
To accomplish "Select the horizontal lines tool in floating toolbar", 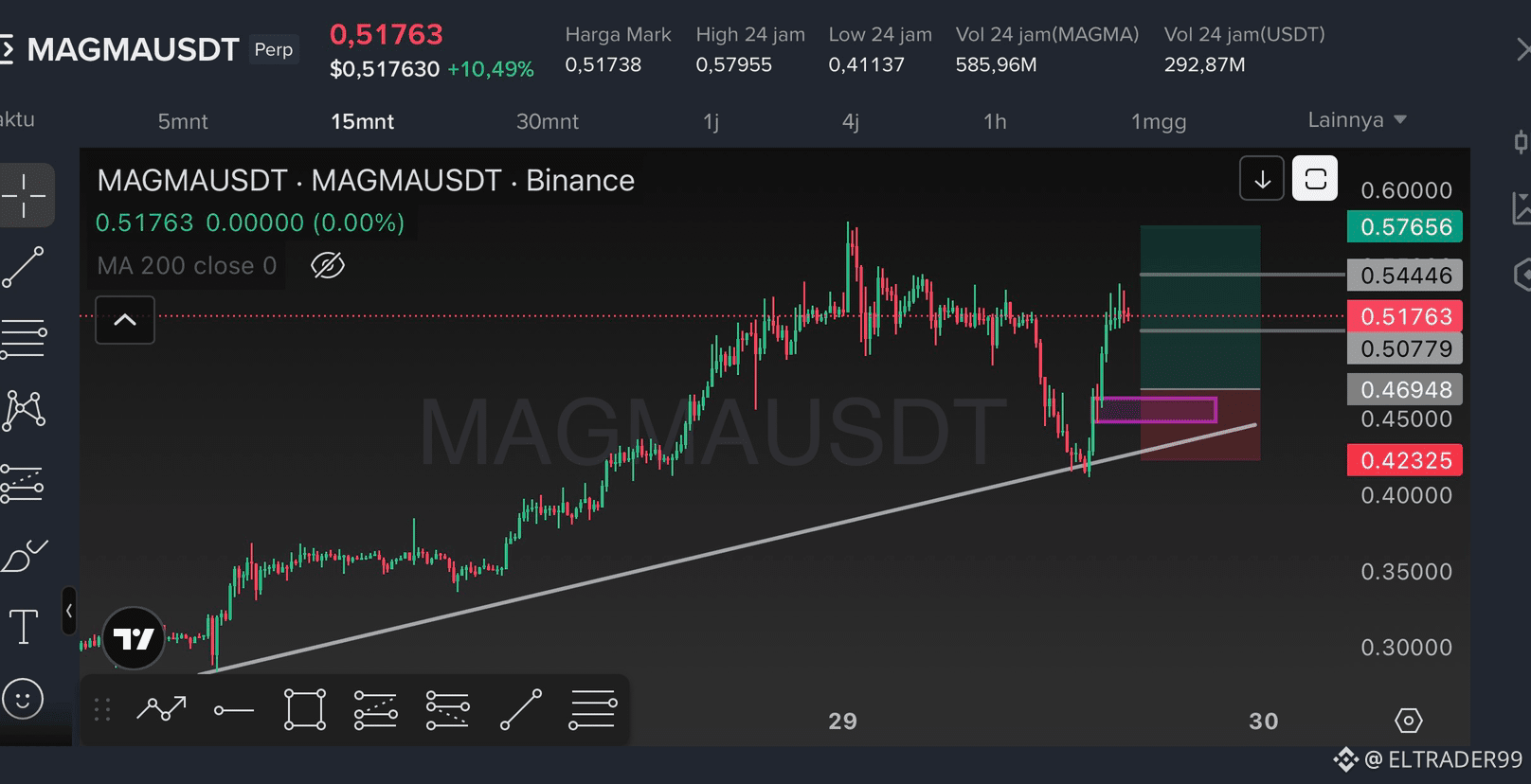I will pyautogui.click(x=593, y=709).
